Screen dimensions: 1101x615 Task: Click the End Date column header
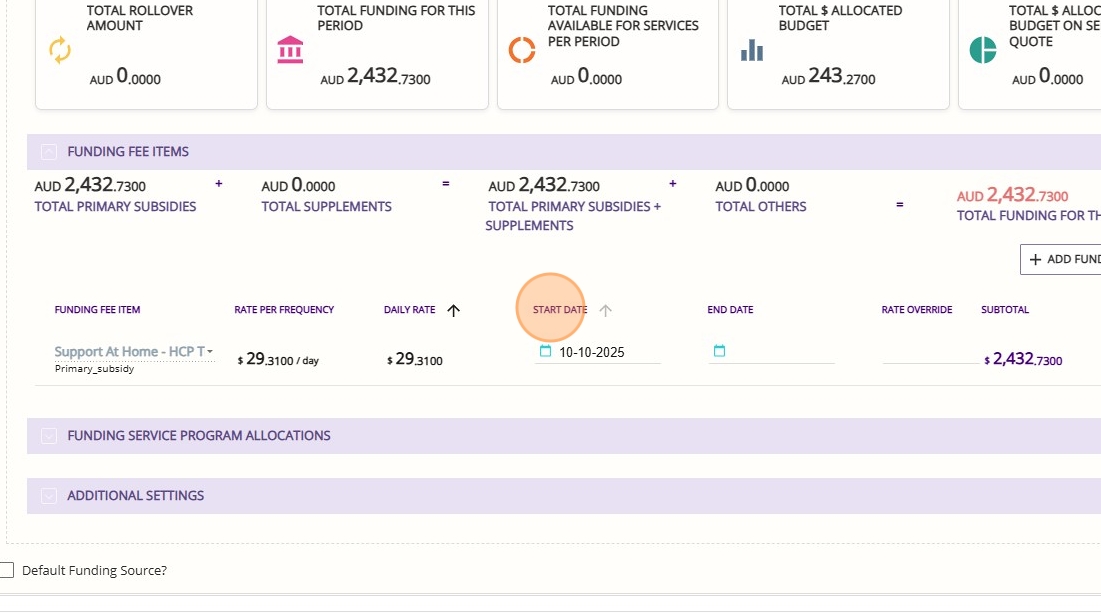[730, 310]
